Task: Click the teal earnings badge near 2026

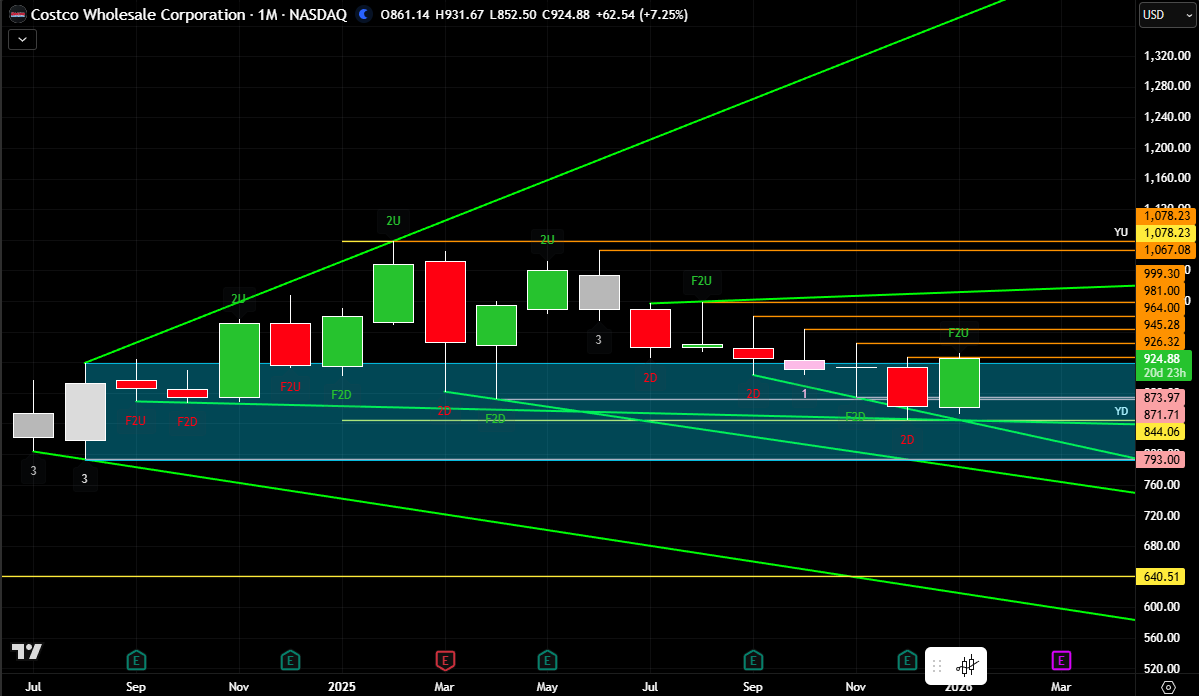Action: [x=907, y=660]
